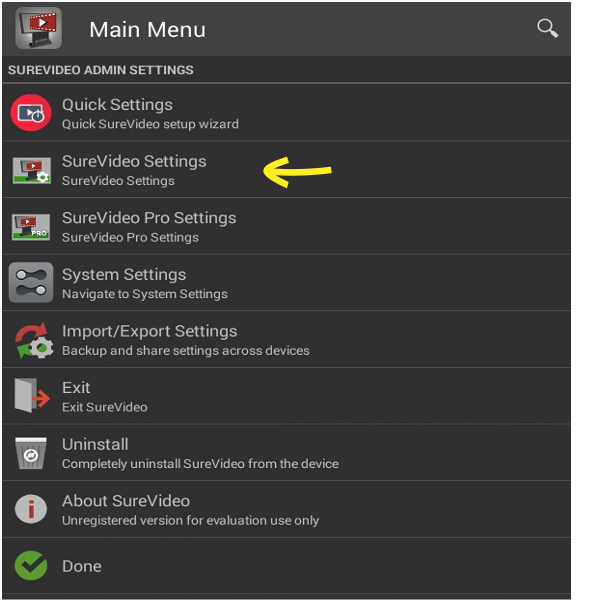Click 'SUREVIDEO ADMIN SETTINGS' section heading

(101, 70)
